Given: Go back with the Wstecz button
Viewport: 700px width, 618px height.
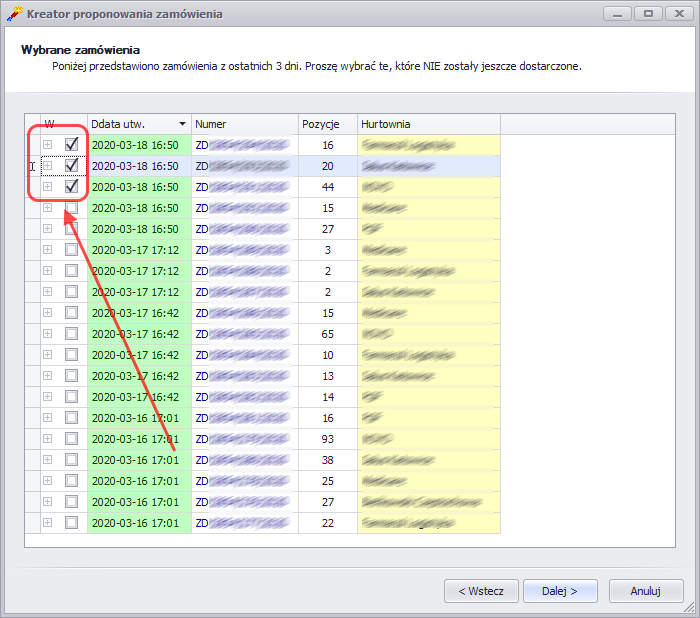Looking at the screenshot, I should [481, 590].
